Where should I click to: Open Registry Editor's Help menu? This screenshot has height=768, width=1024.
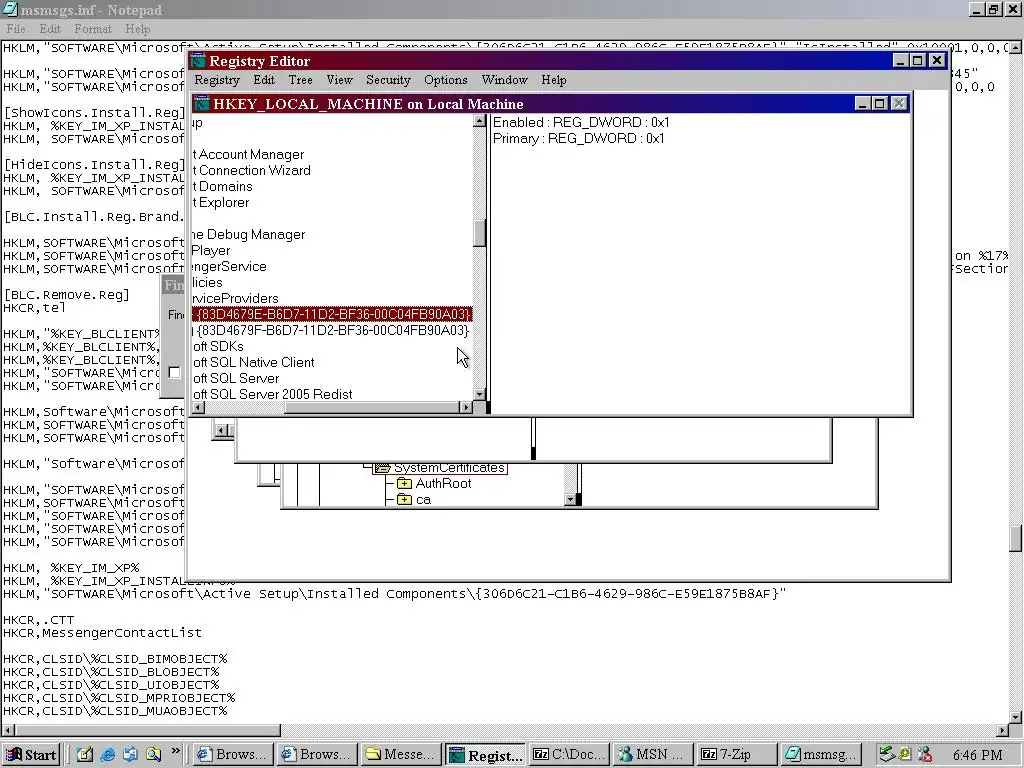pos(554,80)
